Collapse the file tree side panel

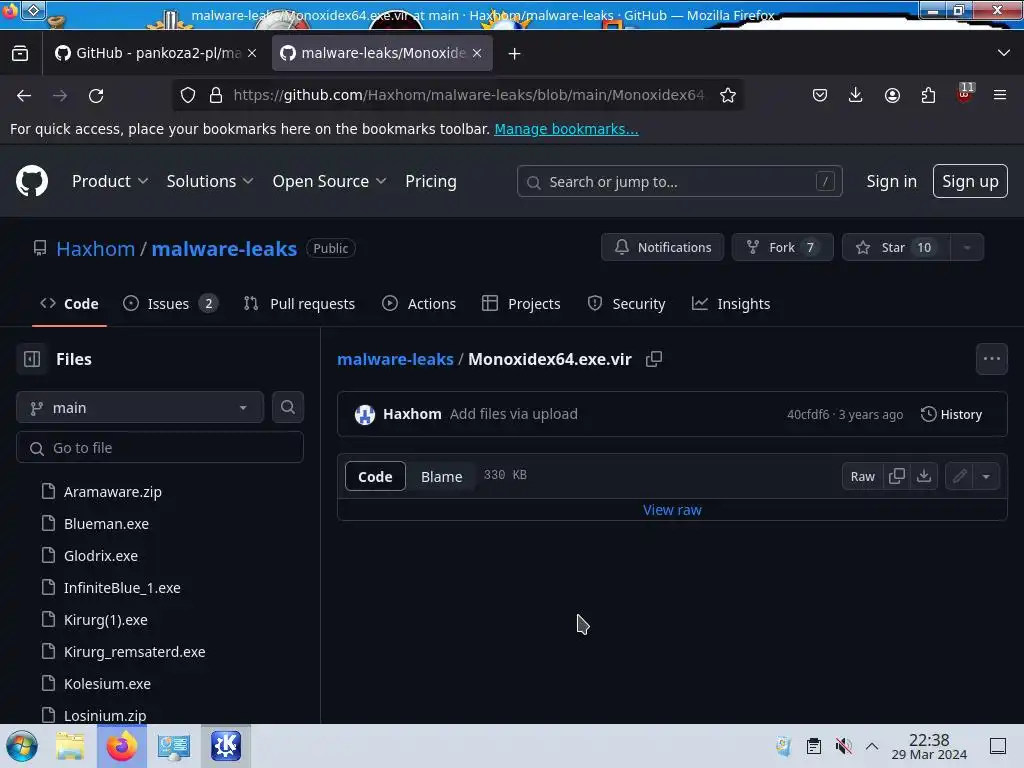pyautogui.click(x=32, y=359)
